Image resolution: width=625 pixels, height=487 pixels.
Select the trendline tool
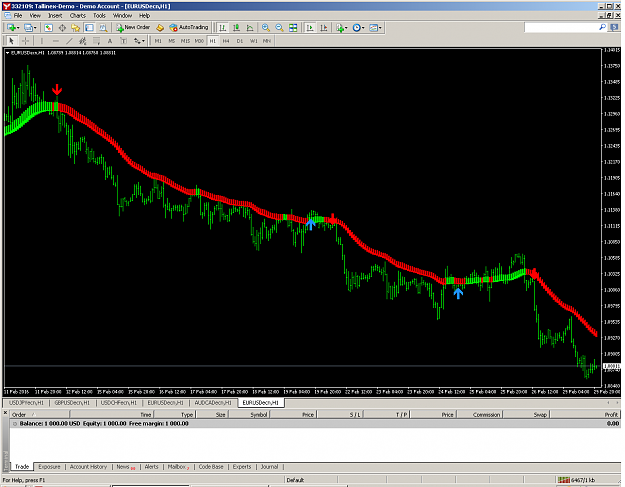tap(69, 41)
